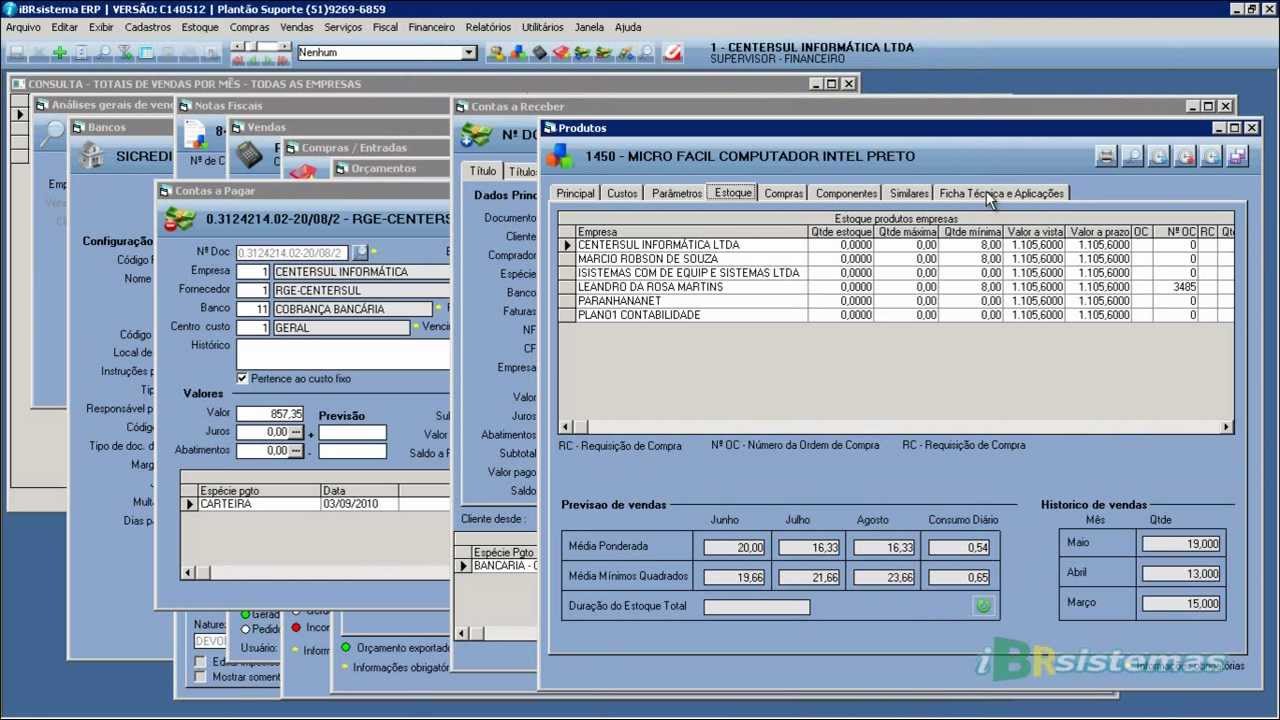Click the Histórico text box
1280x720 pixels.
[342, 354]
